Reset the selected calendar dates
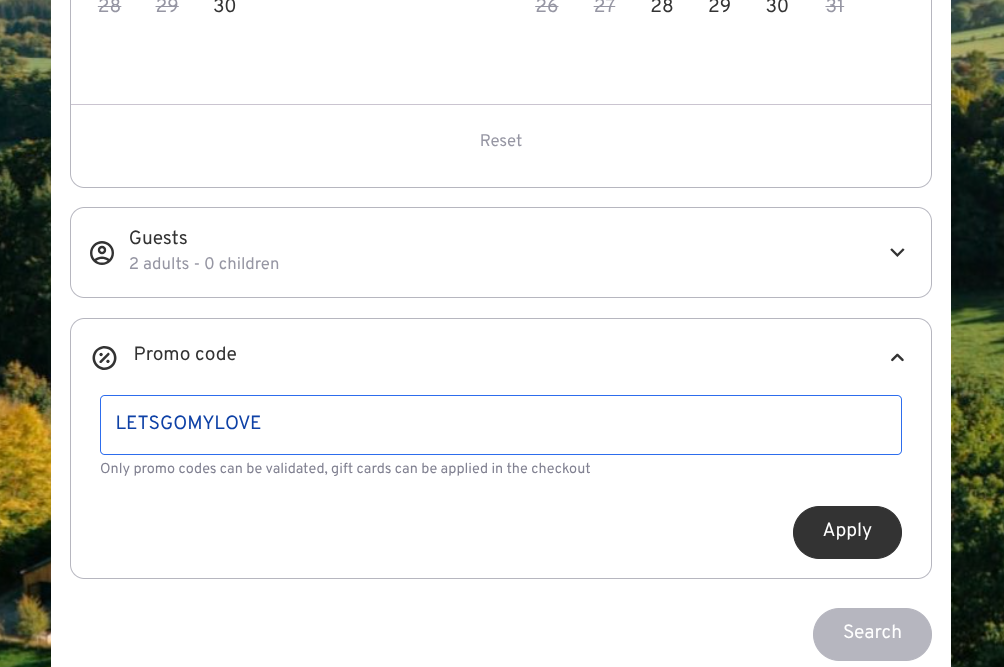Image resolution: width=1004 pixels, height=667 pixels. 500,141
